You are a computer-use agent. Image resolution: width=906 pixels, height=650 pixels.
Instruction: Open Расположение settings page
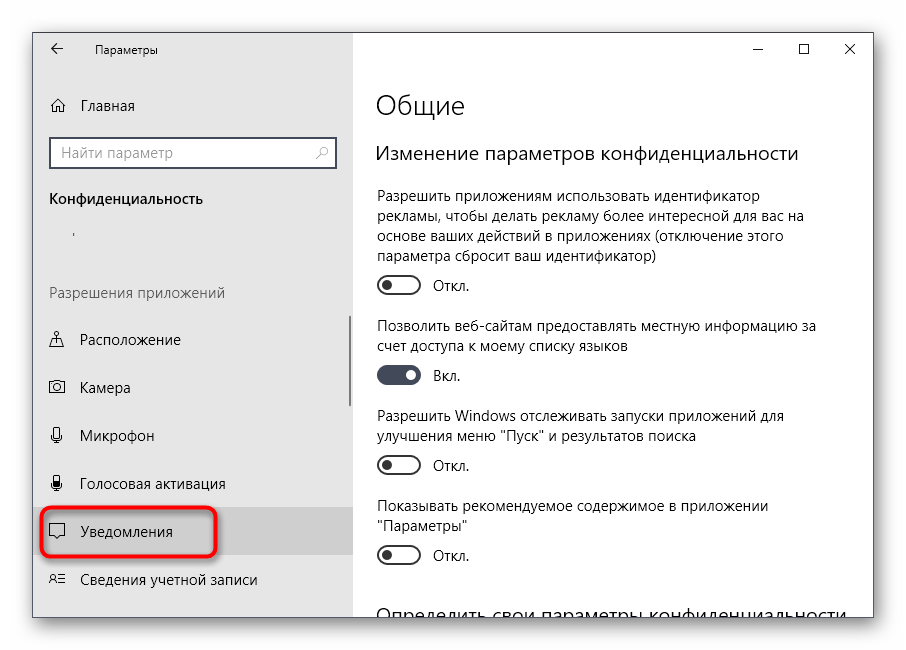pos(192,340)
